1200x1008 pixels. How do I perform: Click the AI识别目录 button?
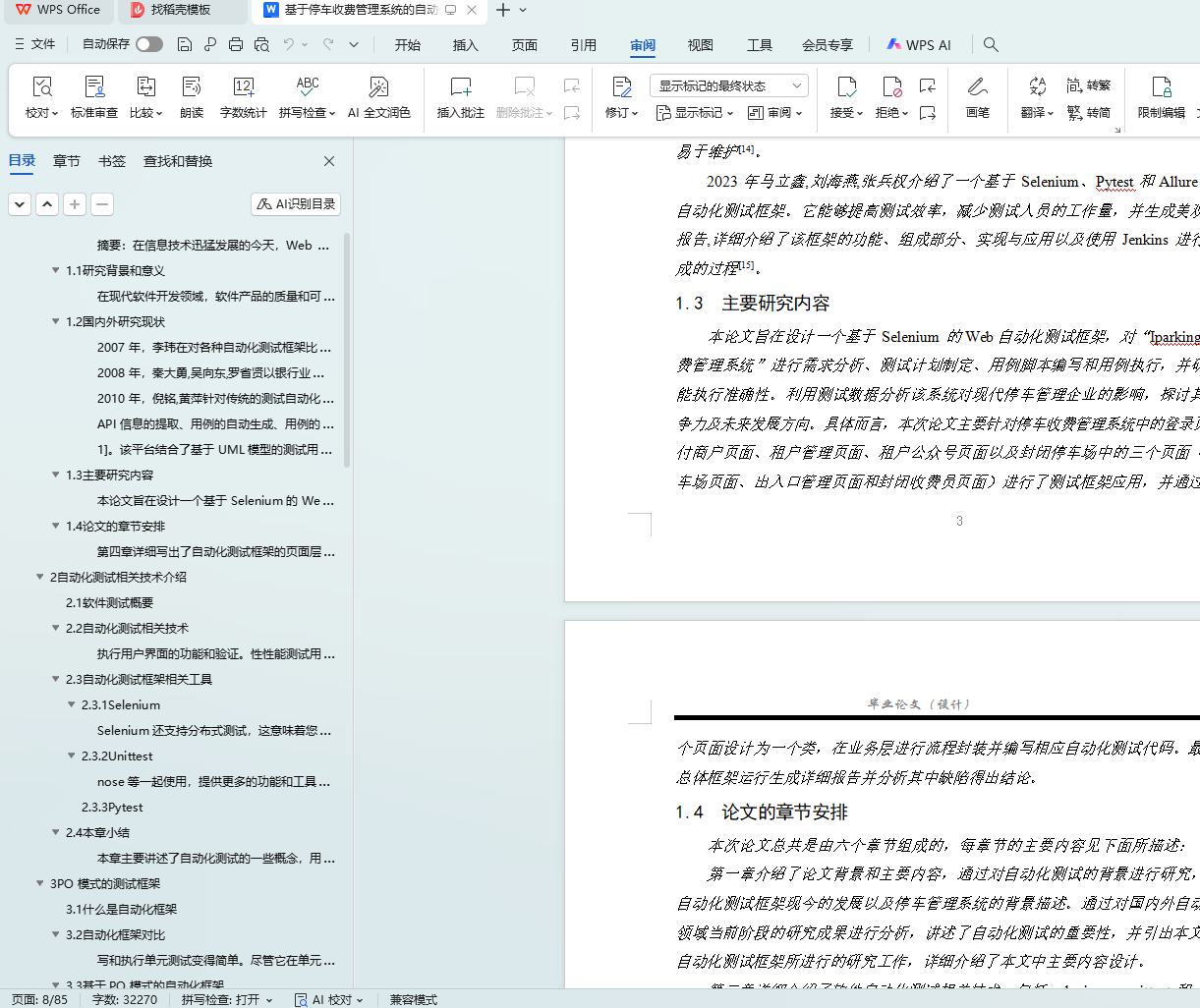click(296, 203)
